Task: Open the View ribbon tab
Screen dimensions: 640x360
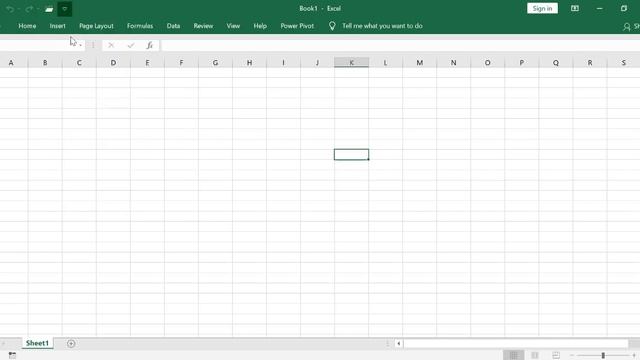Action: [x=233, y=26]
